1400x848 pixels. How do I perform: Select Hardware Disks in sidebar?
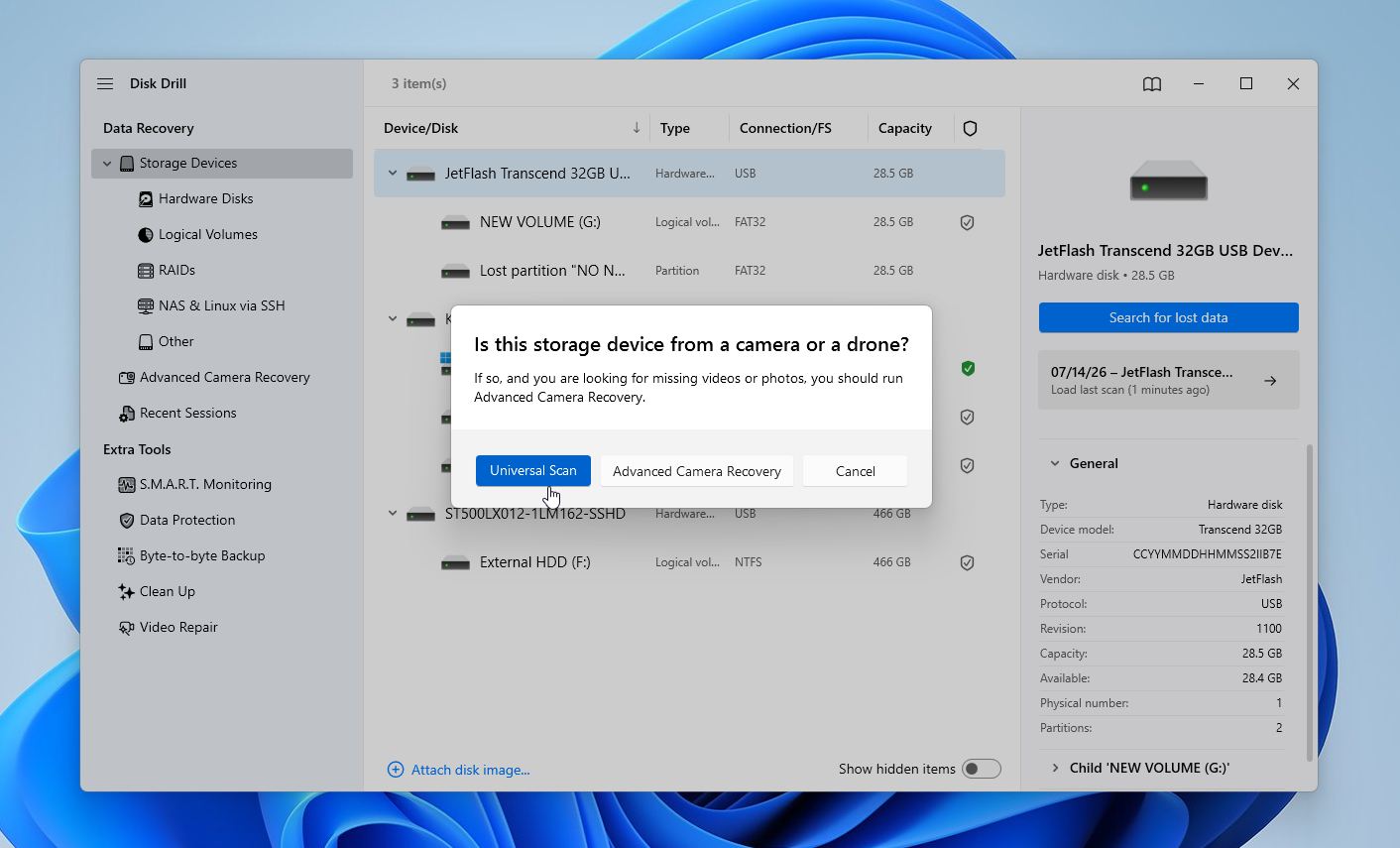205,198
